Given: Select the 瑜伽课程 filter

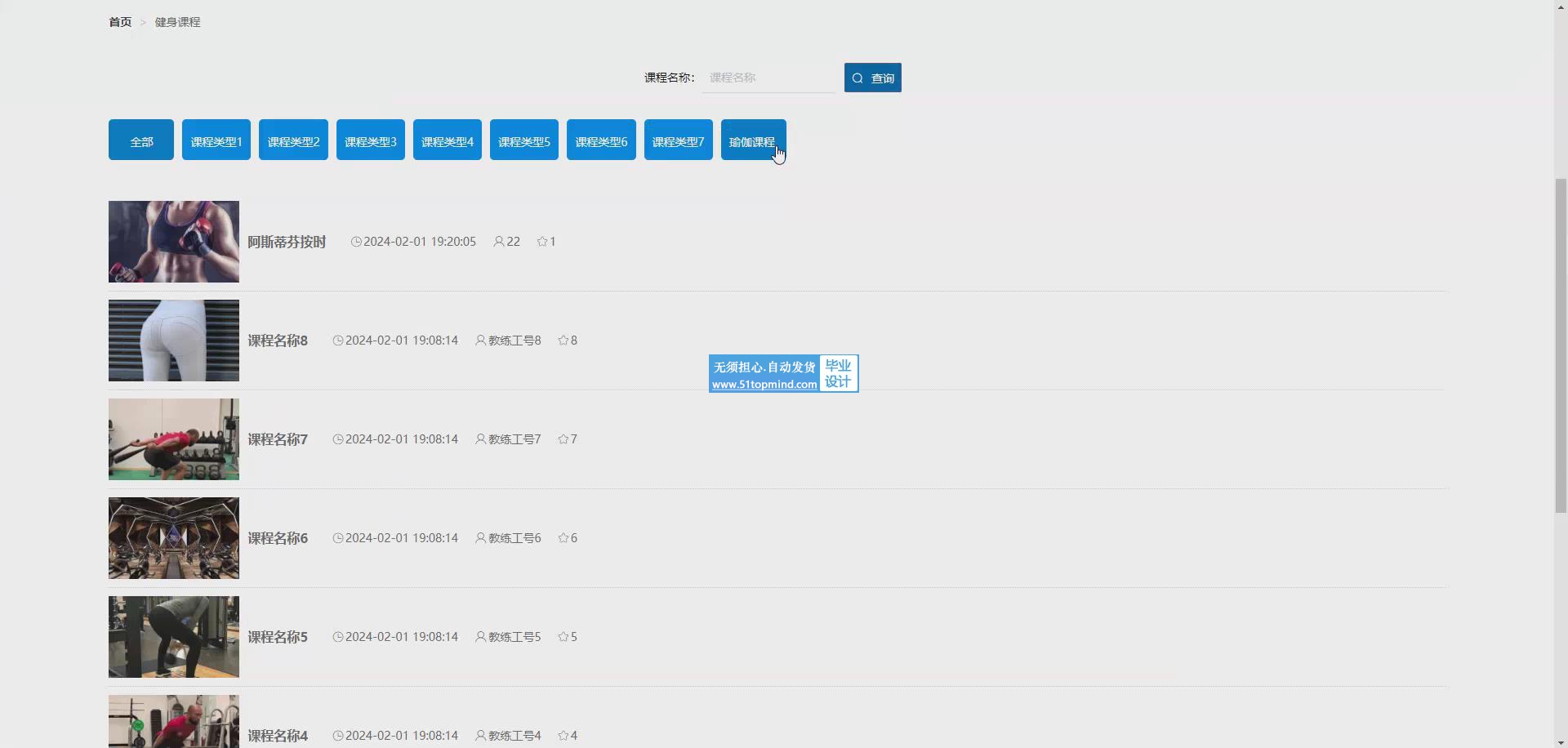Looking at the screenshot, I should [754, 140].
